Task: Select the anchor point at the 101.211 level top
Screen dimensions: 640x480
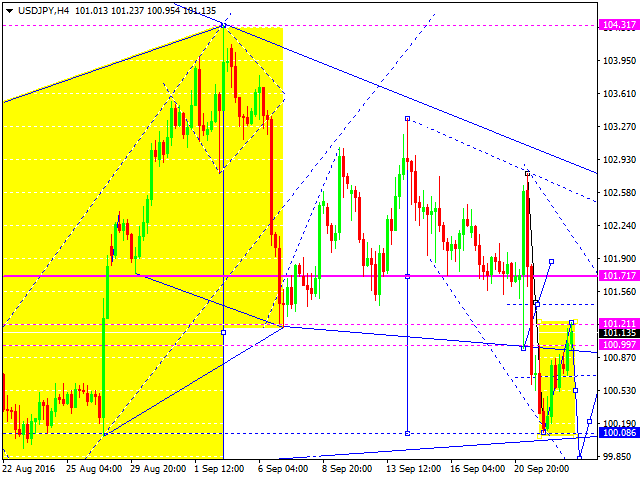Action: [x=571, y=323]
